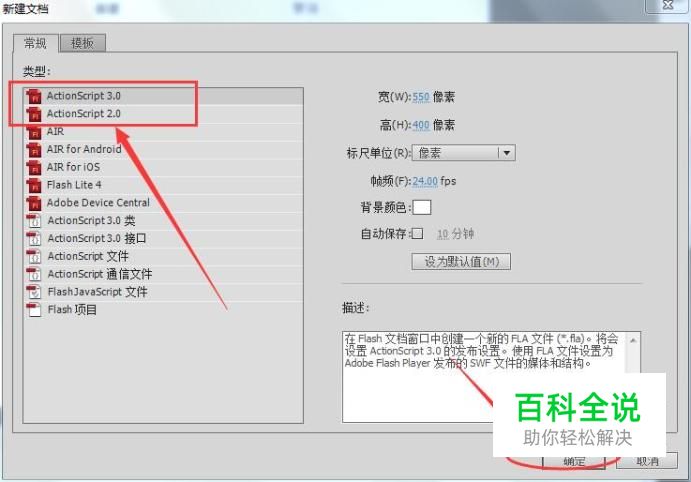The width and height of the screenshot is (691, 482).
Task: Enable the 自动保存 checkbox
Action: (x=417, y=234)
